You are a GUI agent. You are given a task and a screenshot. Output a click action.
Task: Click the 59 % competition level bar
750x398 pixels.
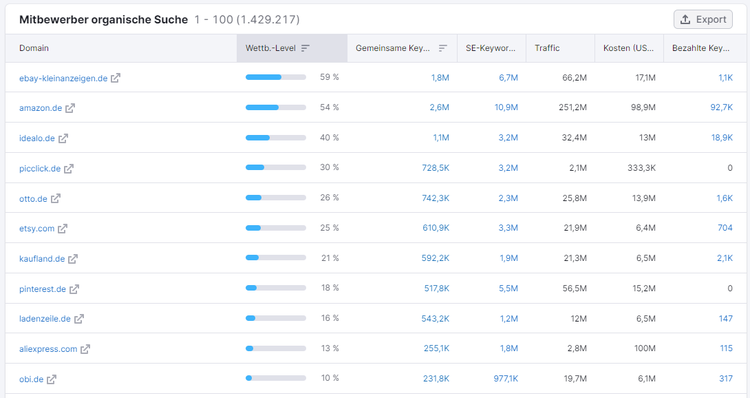click(x=276, y=77)
